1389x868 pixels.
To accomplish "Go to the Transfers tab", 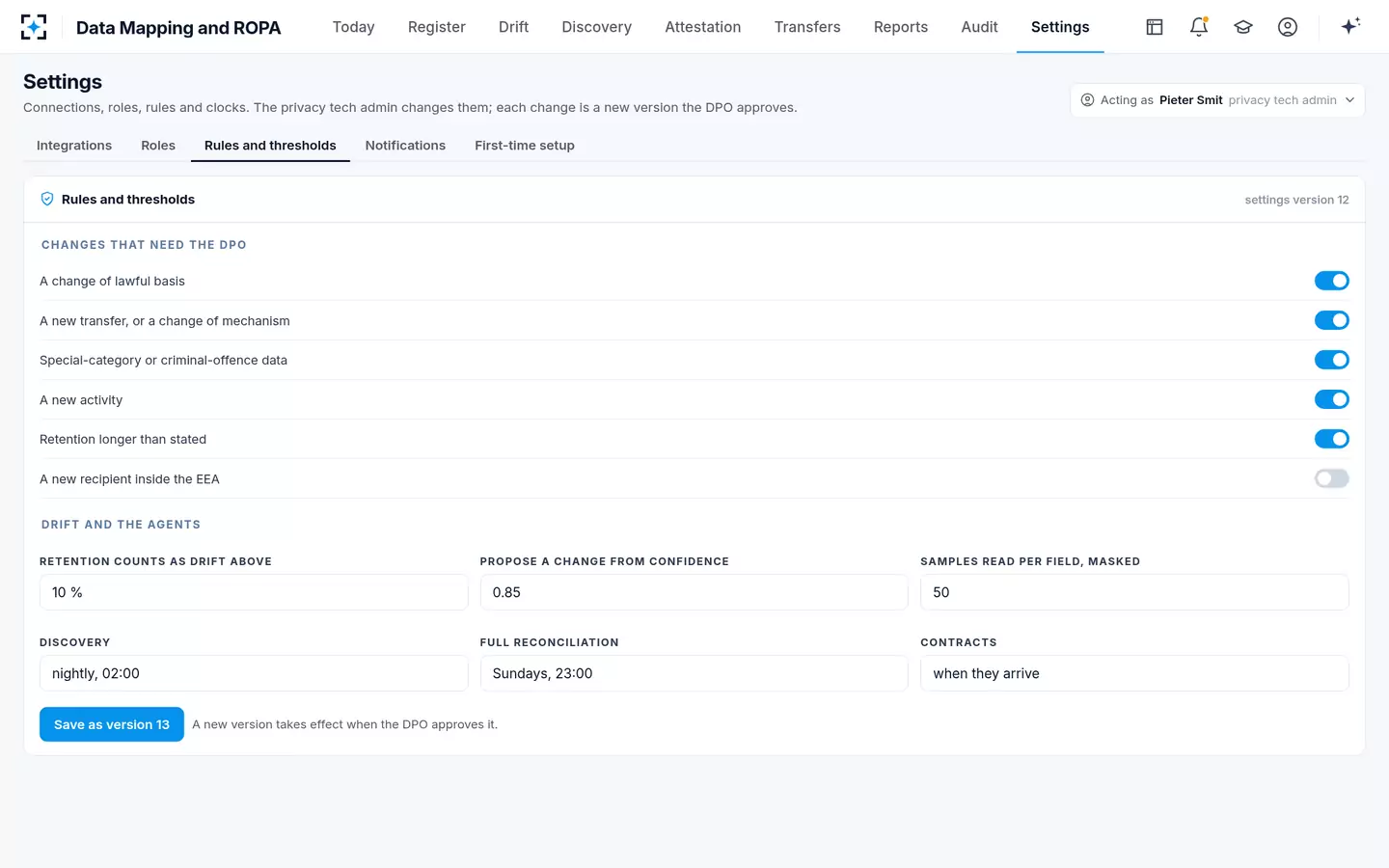I will click(807, 27).
